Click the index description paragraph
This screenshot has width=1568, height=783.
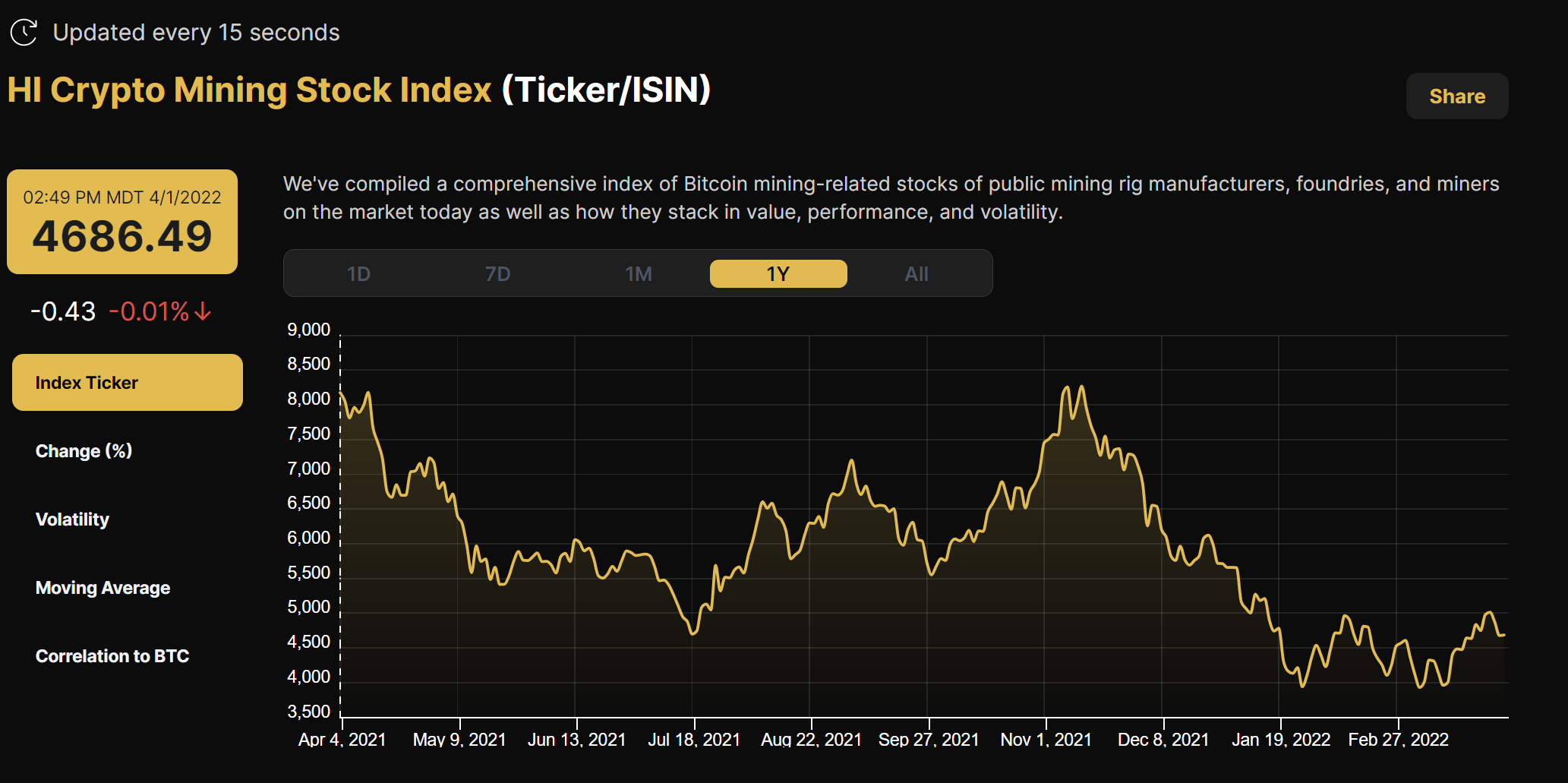tap(891, 197)
